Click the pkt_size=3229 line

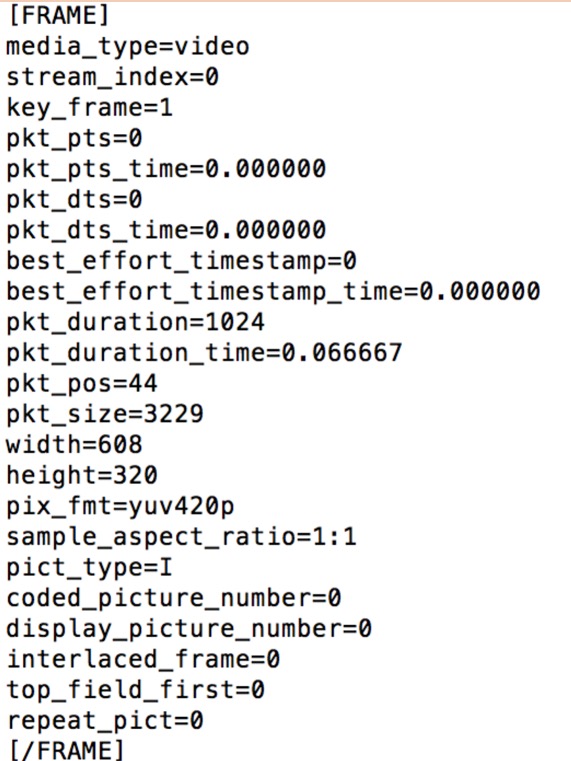coord(105,414)
